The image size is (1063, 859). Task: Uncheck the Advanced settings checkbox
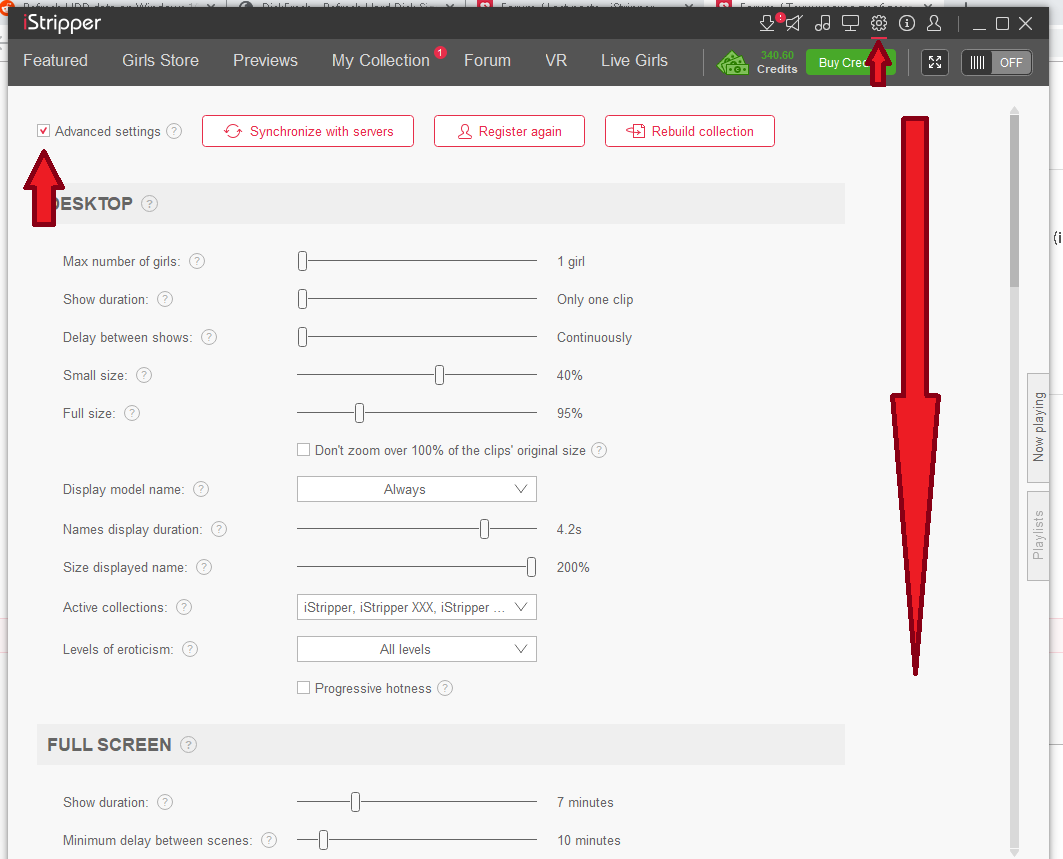(43, 130)
